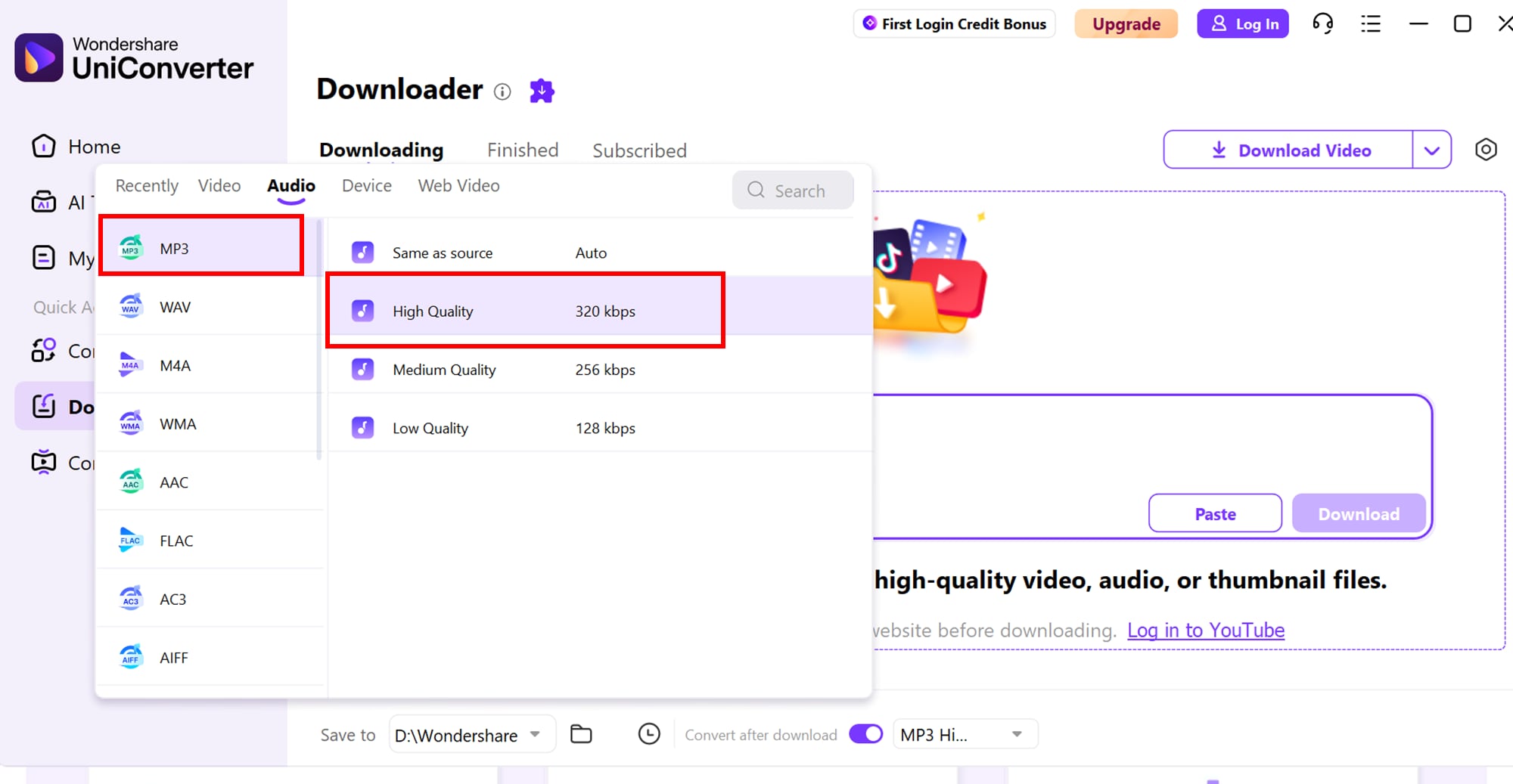Screen dimensions: 1513x784
Task: Click the Log in to YouTube link
Action: [1206, 630]
